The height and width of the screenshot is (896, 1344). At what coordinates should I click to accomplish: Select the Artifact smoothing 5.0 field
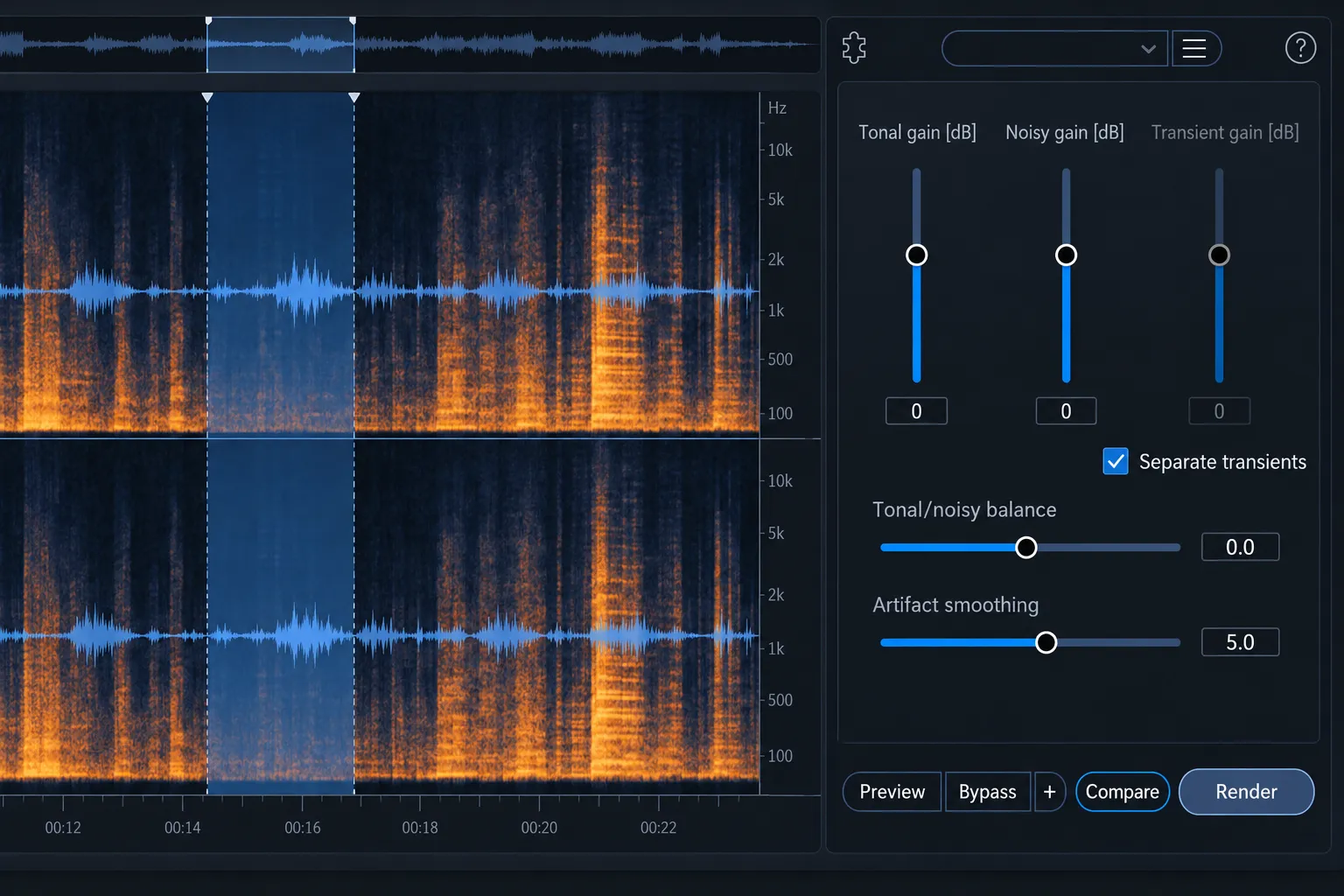(x=1240, y=642)
